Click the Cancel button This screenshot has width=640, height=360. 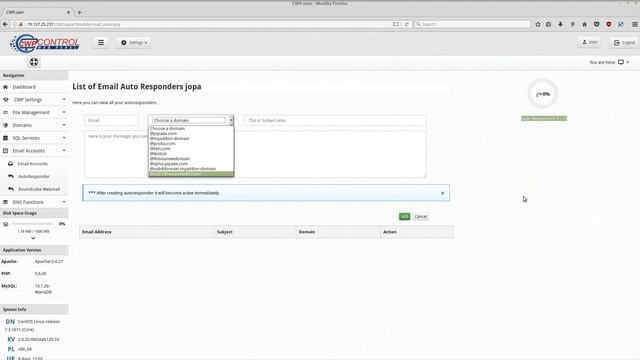pyautogui.click(x=420, y=216)
